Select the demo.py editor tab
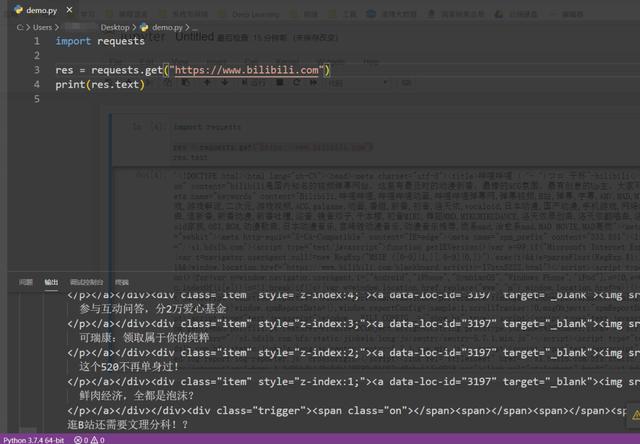Screen dimensions: 640x444 click(x=41, y=10)
